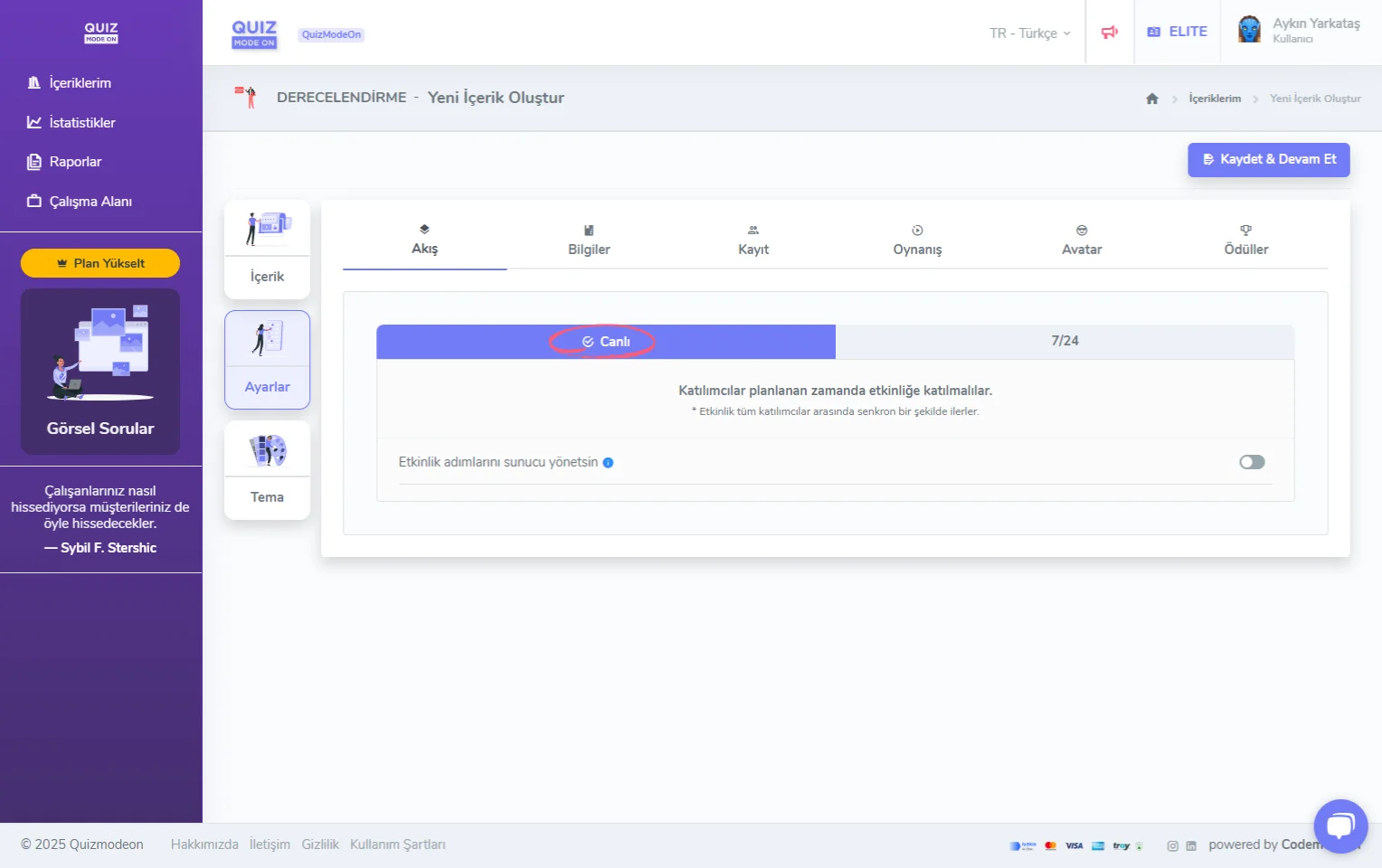The width and height of the screenshot is (1382, 868).
Task: Switch to the Ödüller tab
Action: pos(1245,241)
